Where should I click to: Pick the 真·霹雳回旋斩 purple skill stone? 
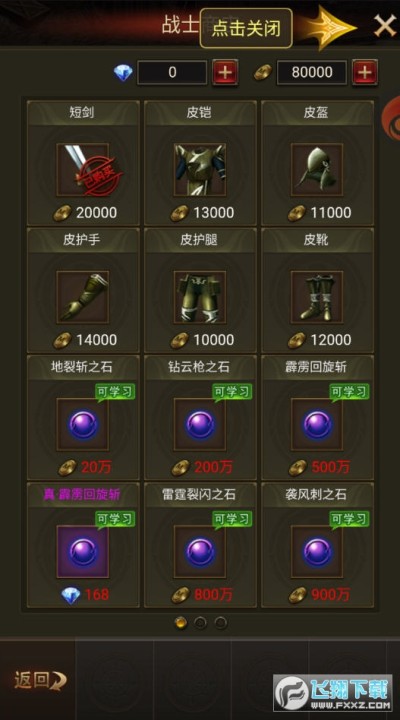[x=83, y=551]
